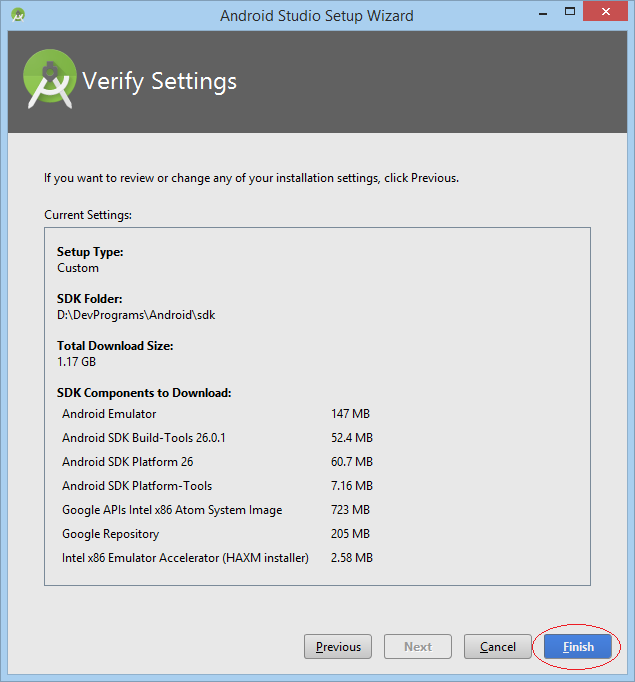Screen dimensions: 635x682
Task: Click the Android Studio logo in header
Action: [50, 79]
